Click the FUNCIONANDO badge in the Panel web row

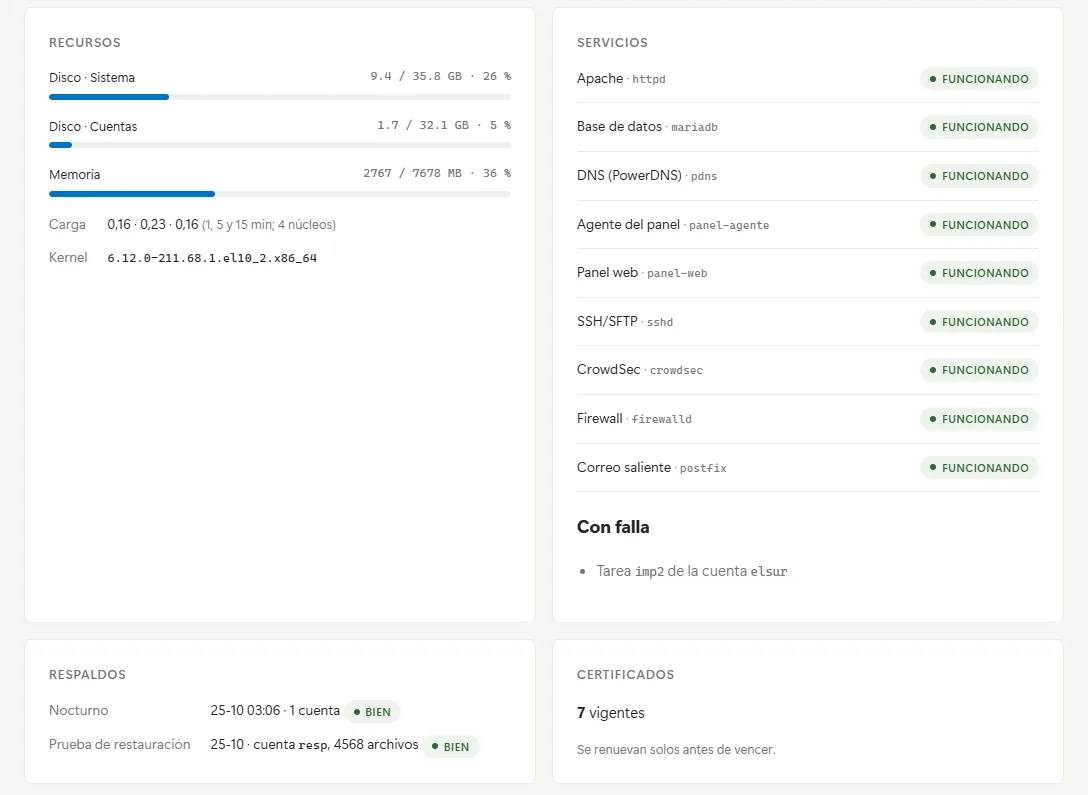[x=979, y=273]
